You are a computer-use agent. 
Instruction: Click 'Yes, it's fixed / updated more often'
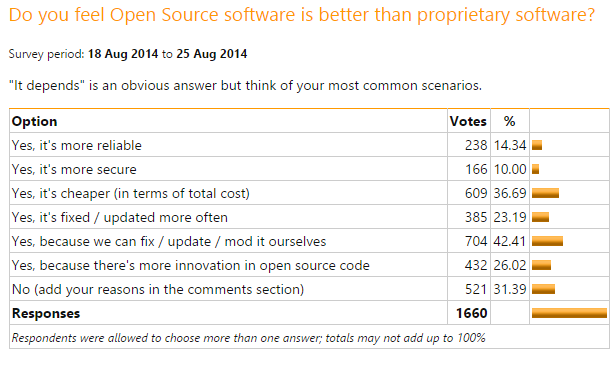click(x=119, y=217)
